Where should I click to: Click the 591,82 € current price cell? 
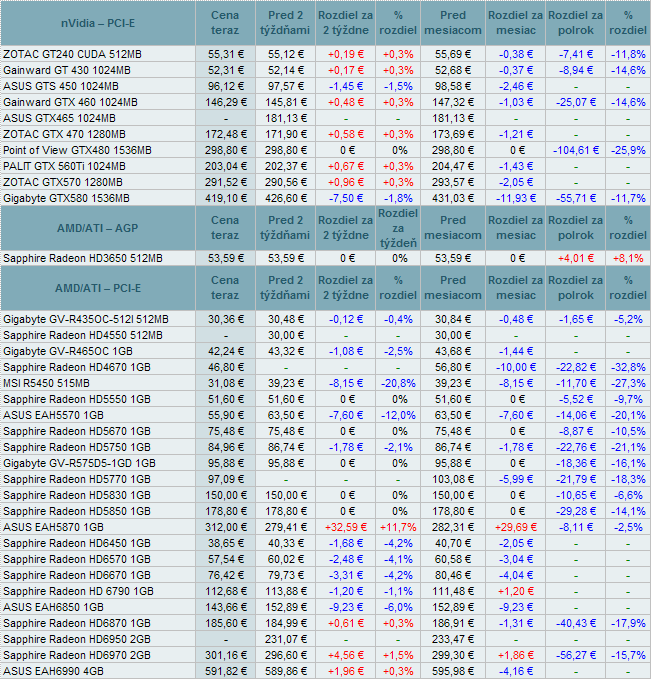(225, 672)
